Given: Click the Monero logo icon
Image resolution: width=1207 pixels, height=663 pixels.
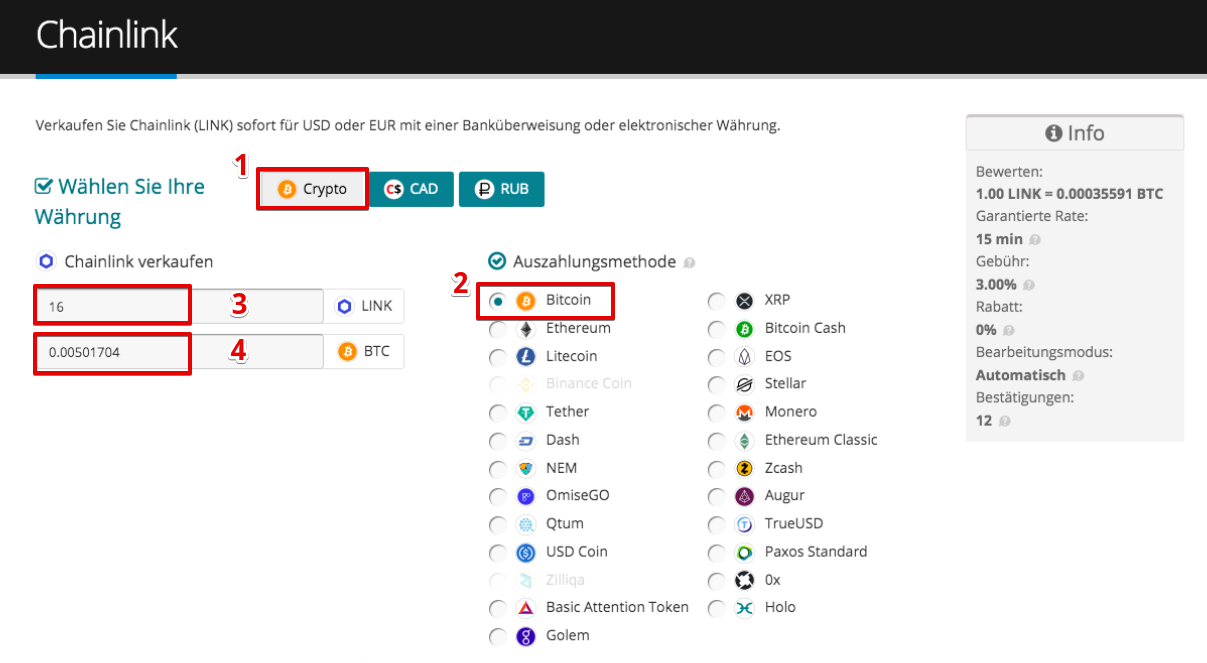Looking at the screenshot, I should coord(744,412).
